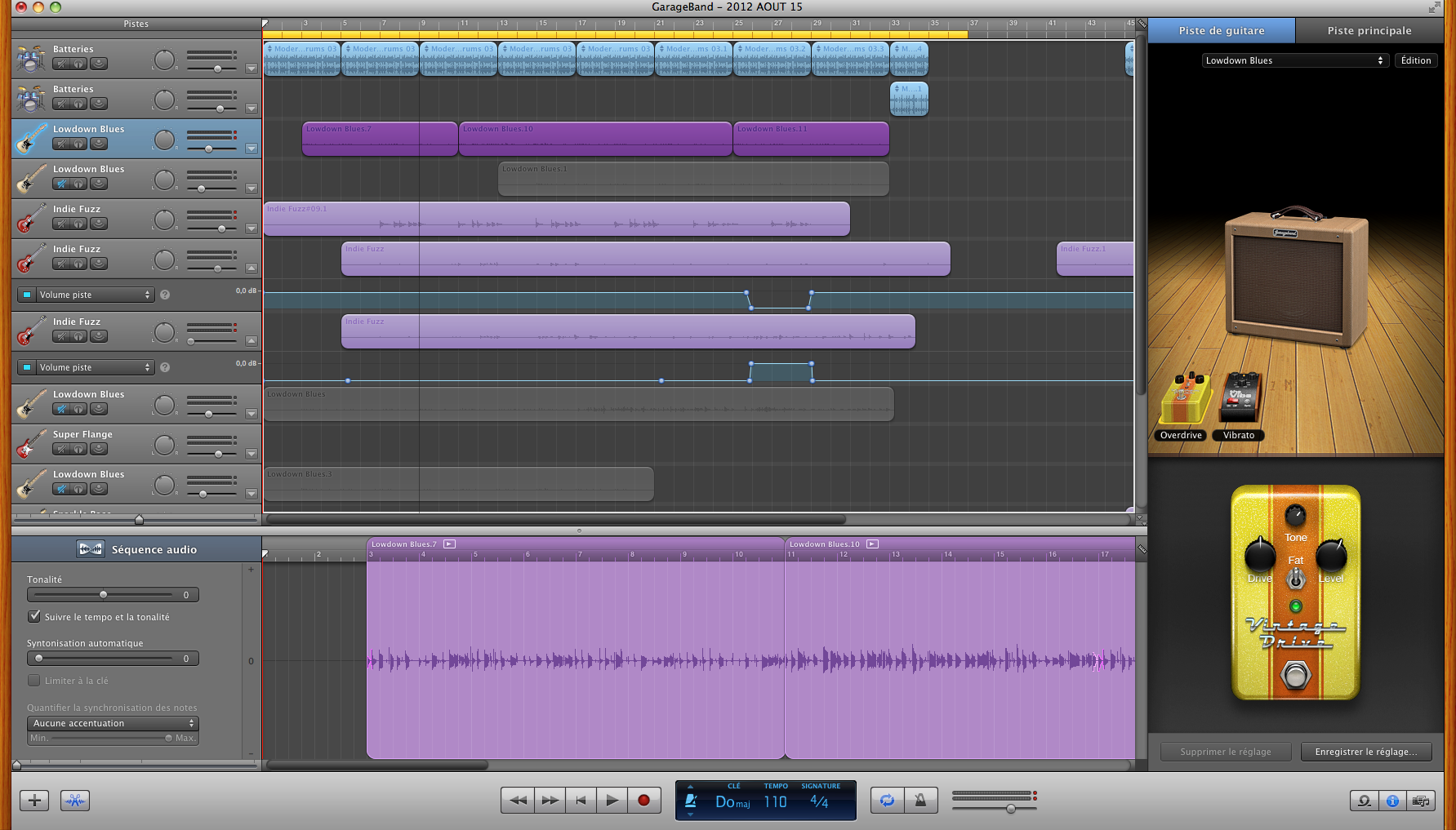Screen dimensions: 1456x830
Task: Click the help icon beside first Volume piste
Action: click(165, 295)
